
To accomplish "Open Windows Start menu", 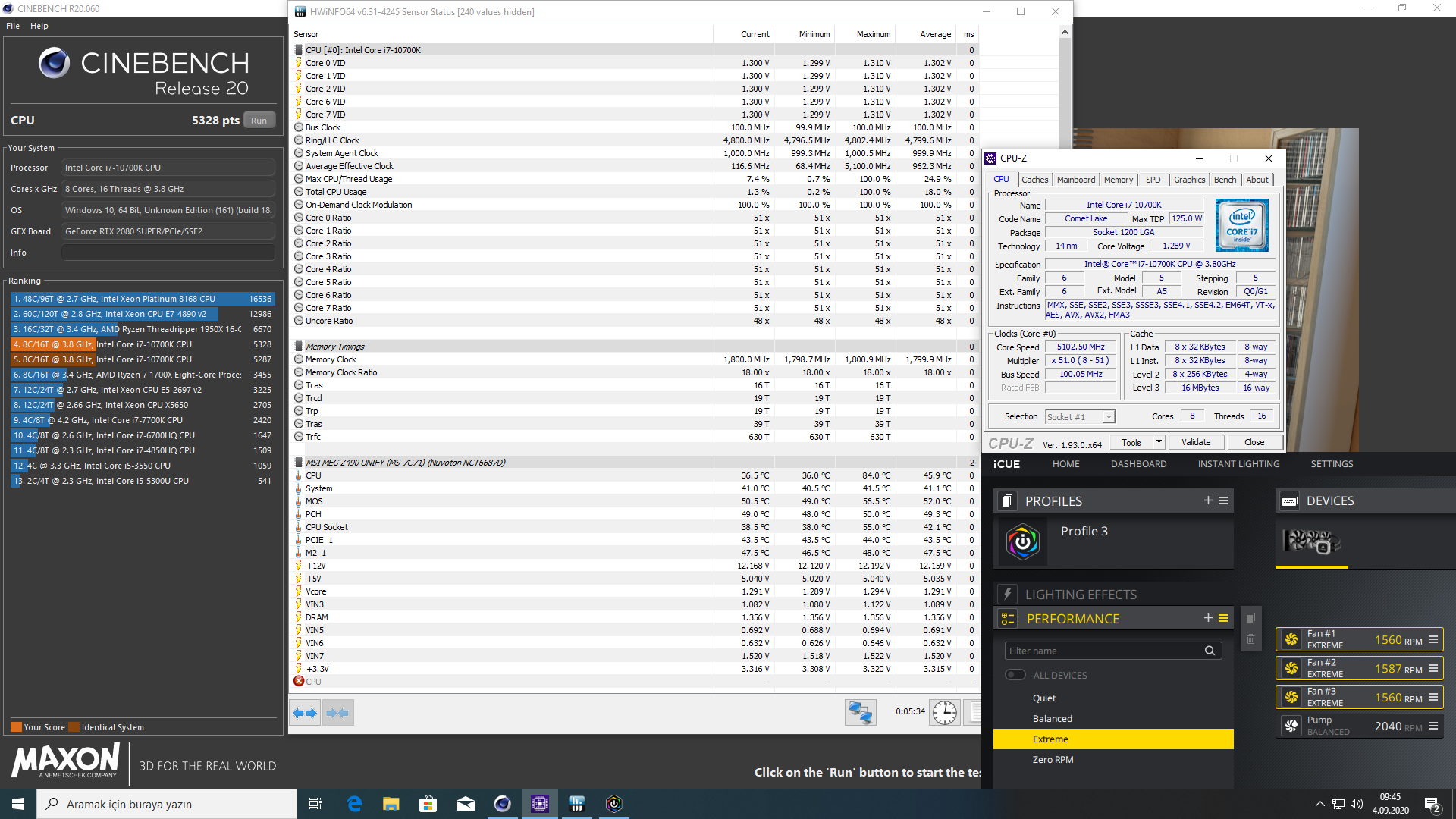I will 18,804.
